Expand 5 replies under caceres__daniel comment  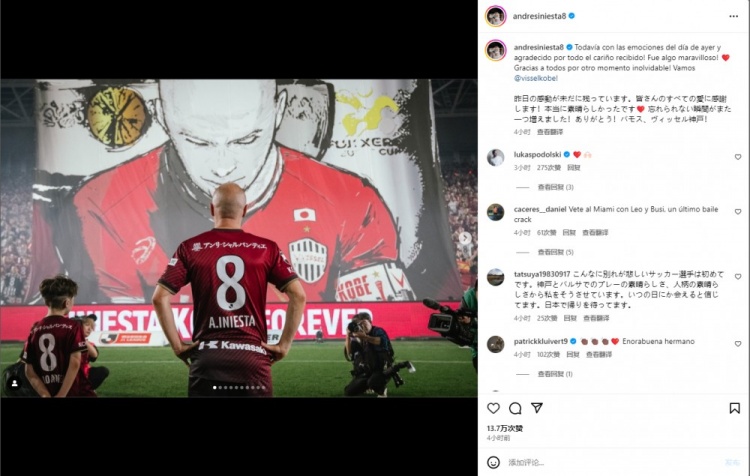tap(555, 252)
